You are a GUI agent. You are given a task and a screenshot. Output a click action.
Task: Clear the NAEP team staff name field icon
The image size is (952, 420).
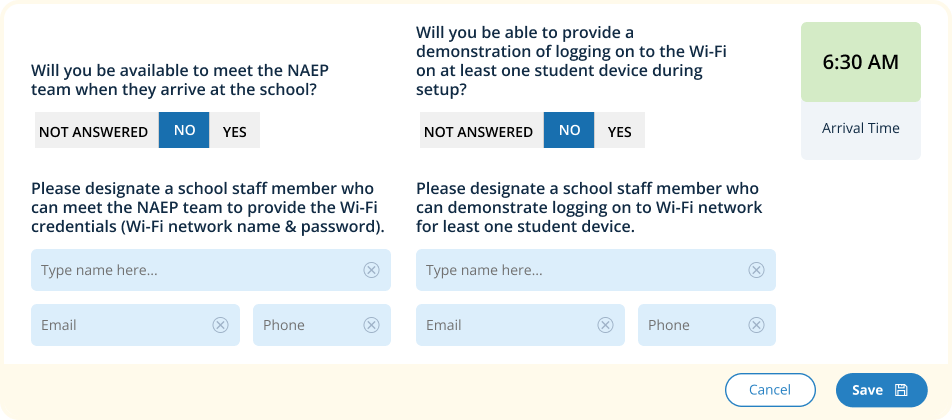click(x=371, y=270)
